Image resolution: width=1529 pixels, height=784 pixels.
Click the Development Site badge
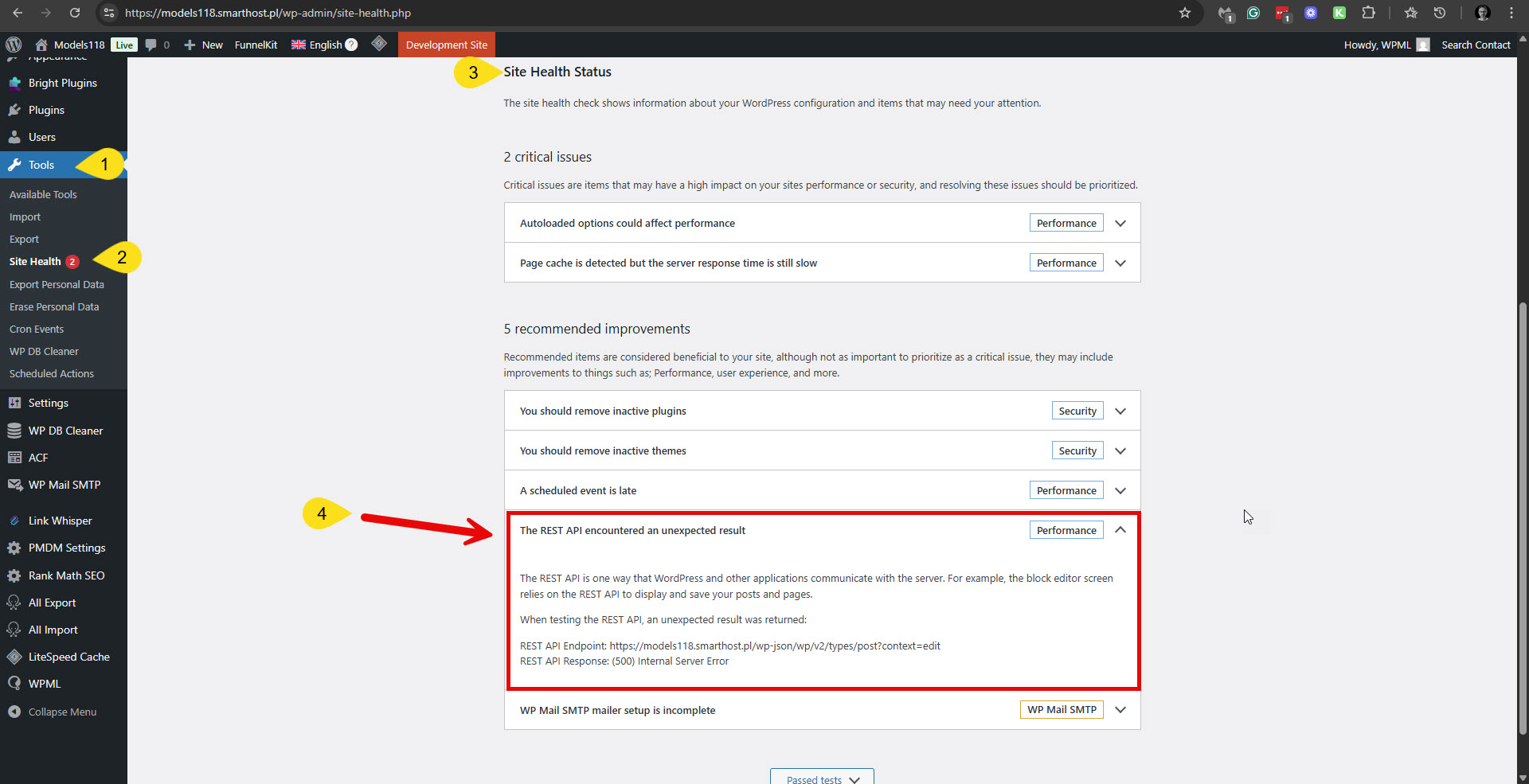[x=446, y=45]
